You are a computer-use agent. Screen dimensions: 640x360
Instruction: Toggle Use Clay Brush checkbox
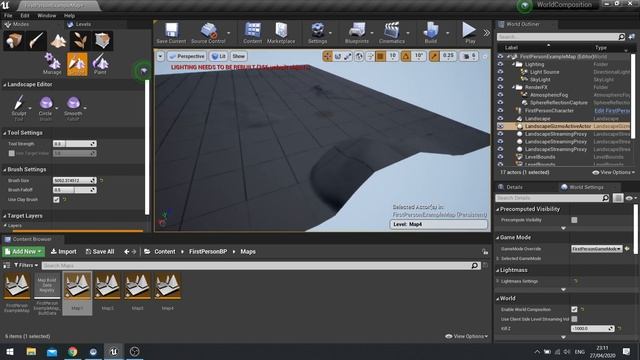coord(56,200)
